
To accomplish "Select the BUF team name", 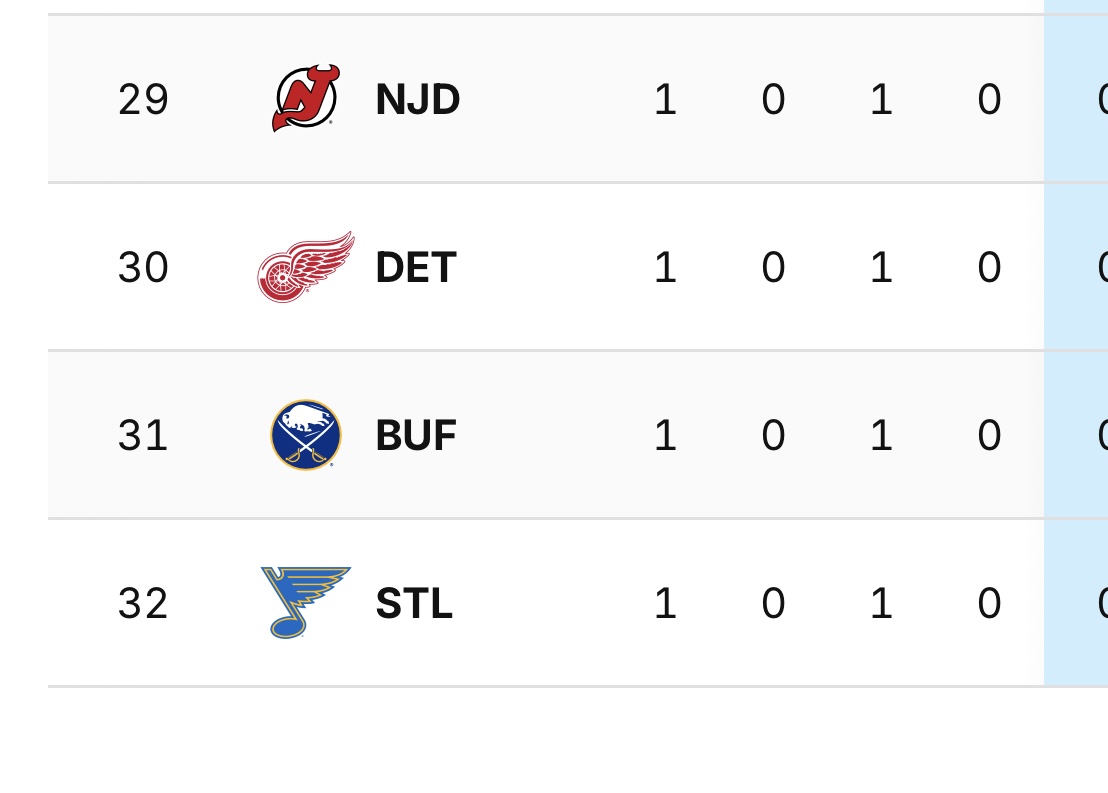I will point(416,435).
